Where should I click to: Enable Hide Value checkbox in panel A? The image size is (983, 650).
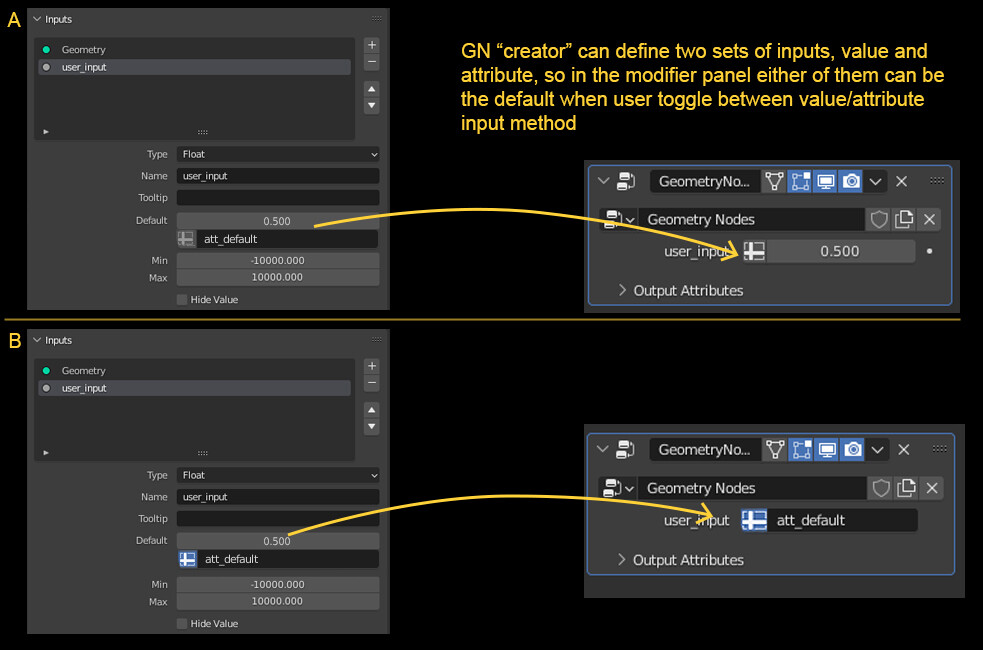coord(182,300)
